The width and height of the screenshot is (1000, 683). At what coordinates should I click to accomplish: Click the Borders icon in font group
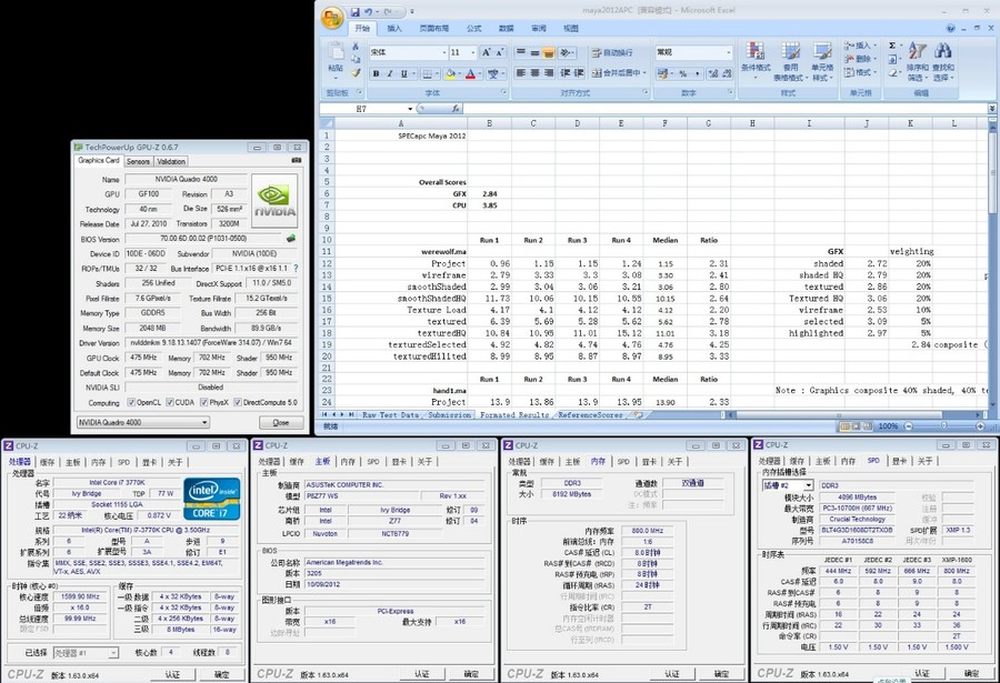pos(427,74)
